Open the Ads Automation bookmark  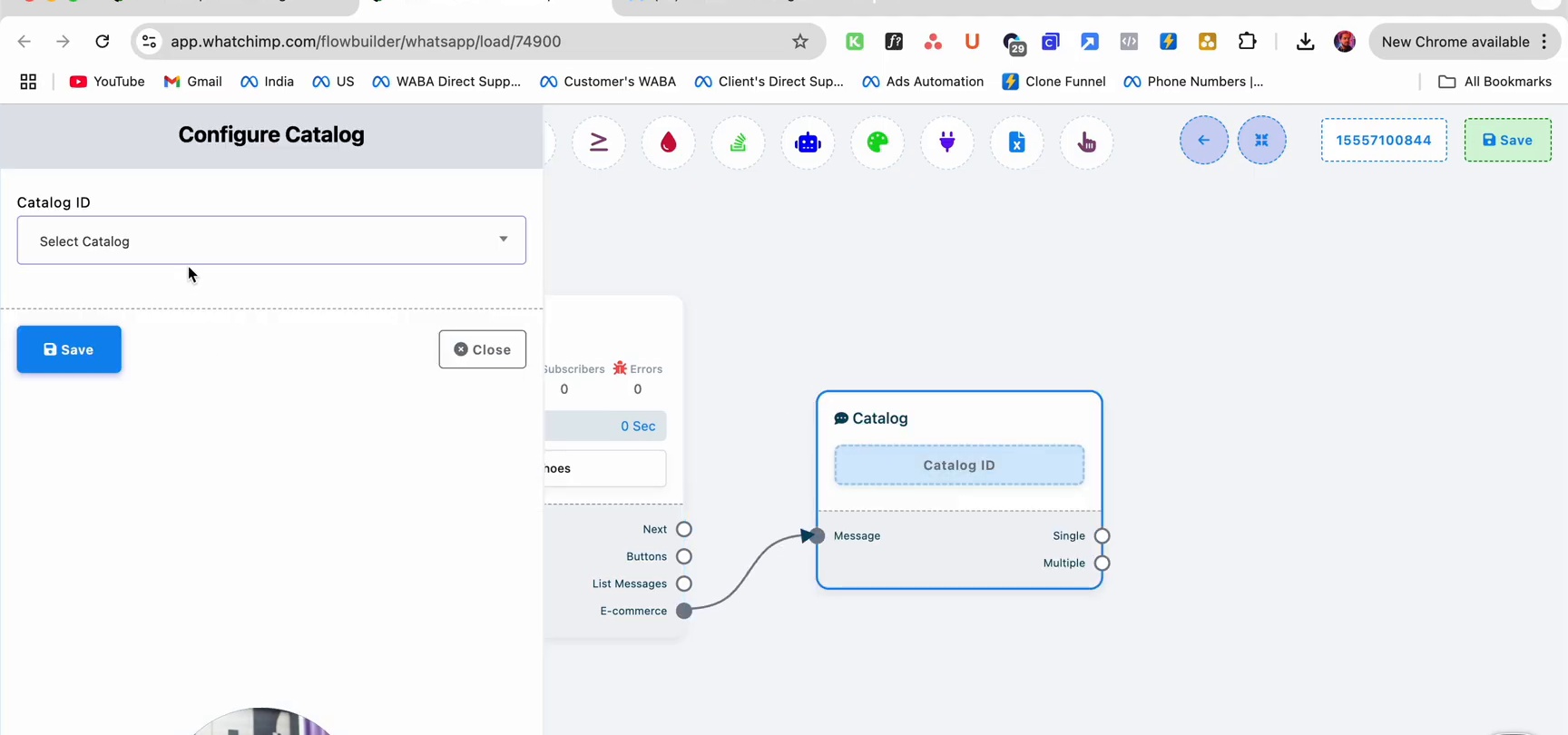[x=923, y=82]
